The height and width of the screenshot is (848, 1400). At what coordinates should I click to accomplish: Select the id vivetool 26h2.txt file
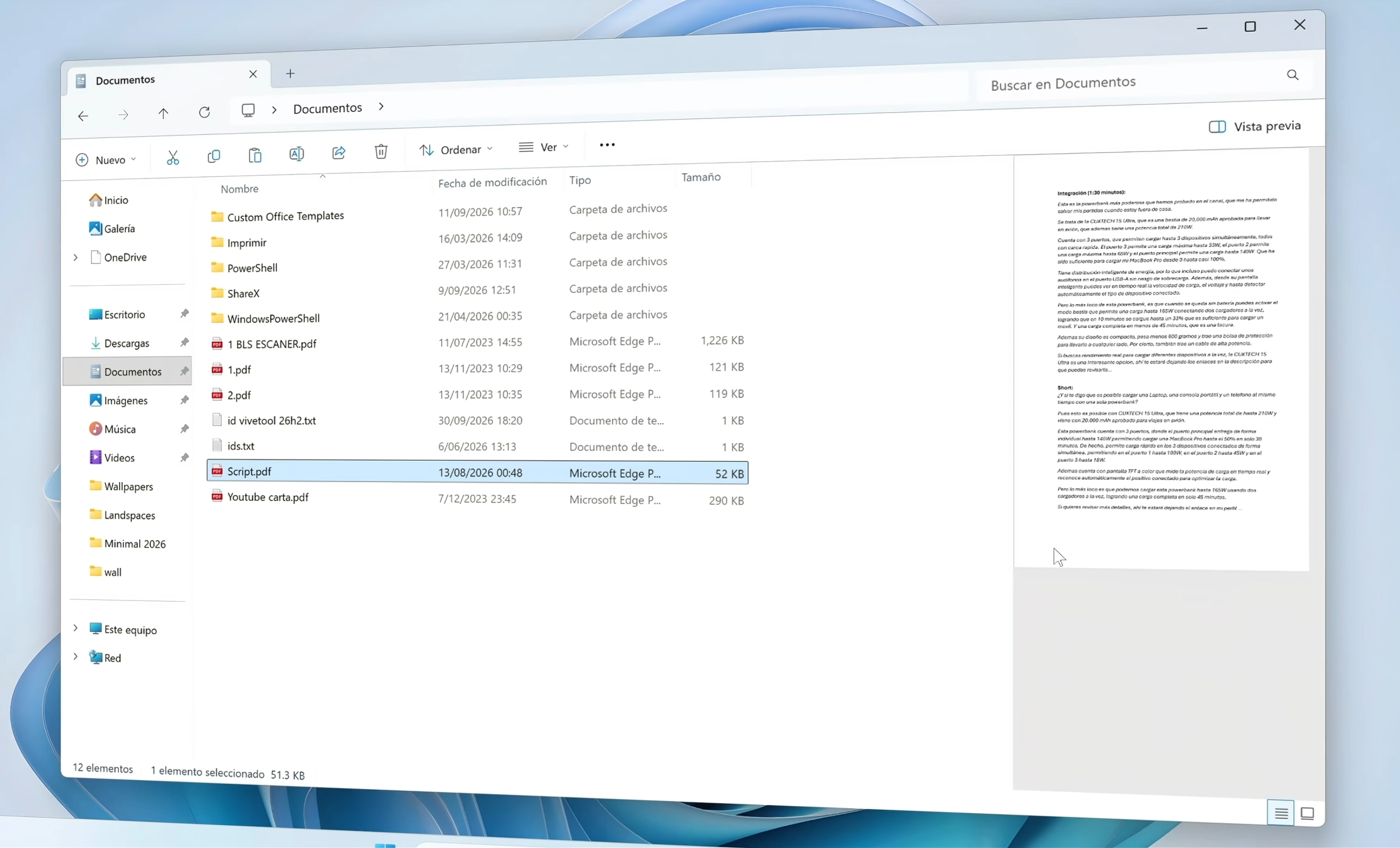(x=477, y=421)
